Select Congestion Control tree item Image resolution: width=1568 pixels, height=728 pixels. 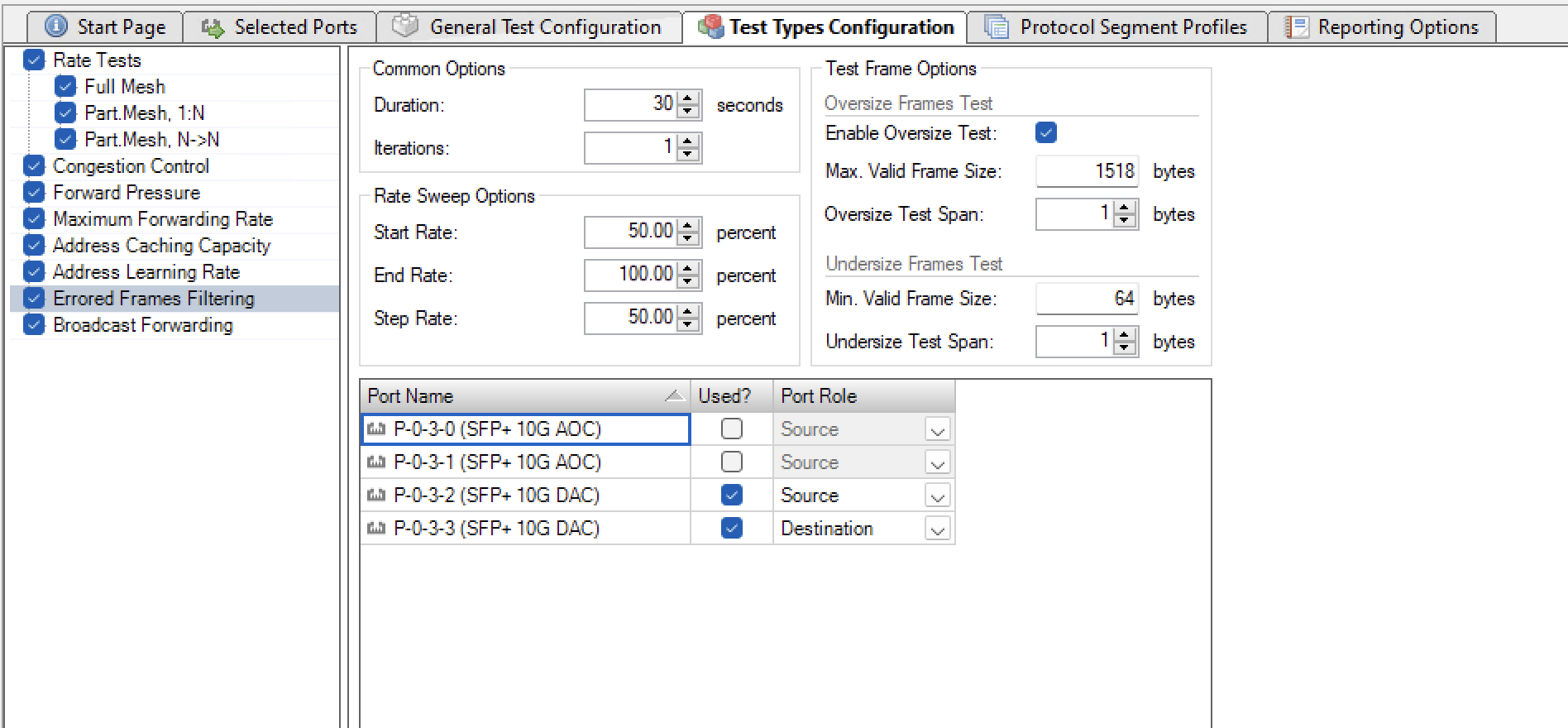point(131,166)
